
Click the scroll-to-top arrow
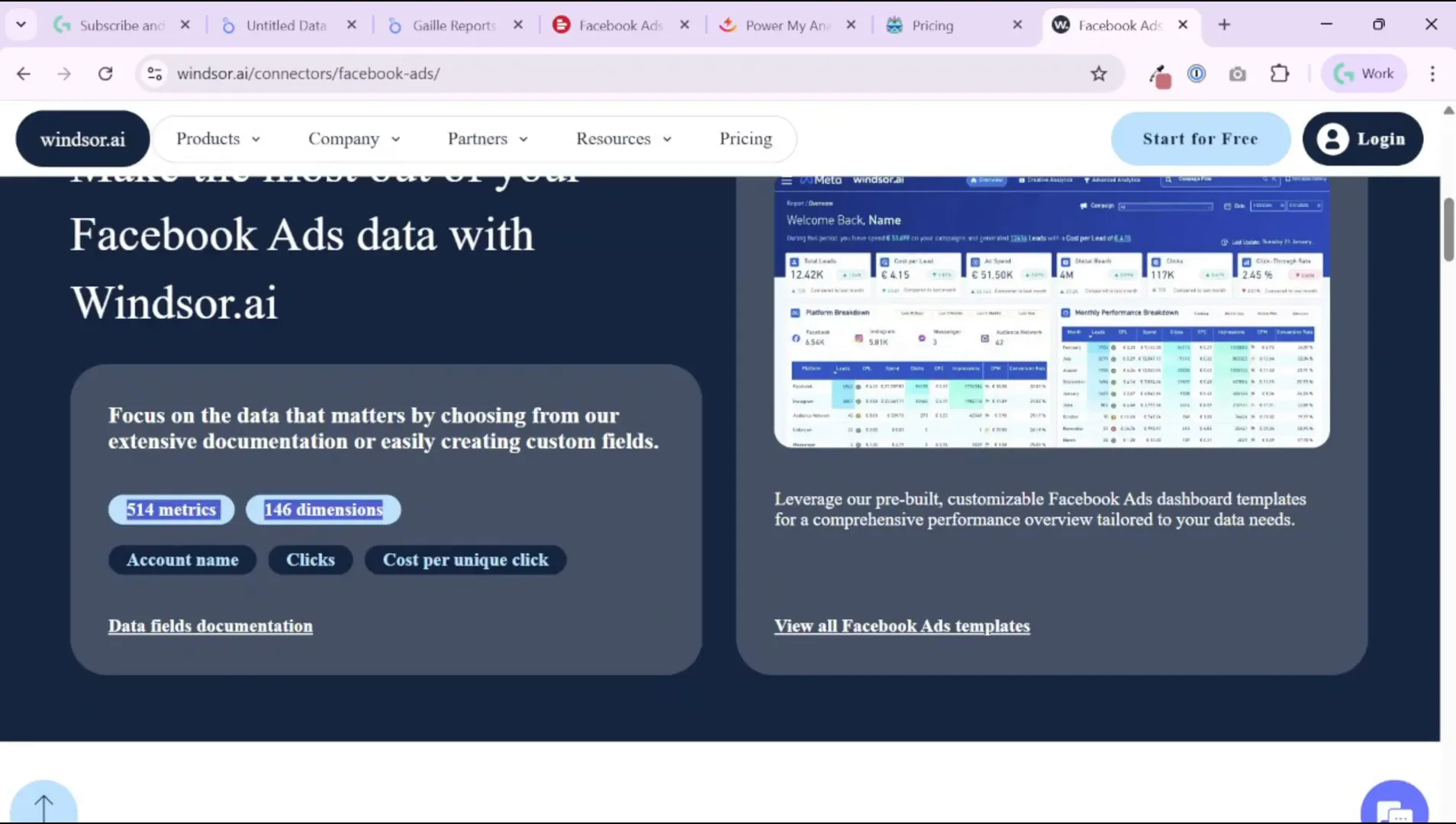tap(43, 805)
